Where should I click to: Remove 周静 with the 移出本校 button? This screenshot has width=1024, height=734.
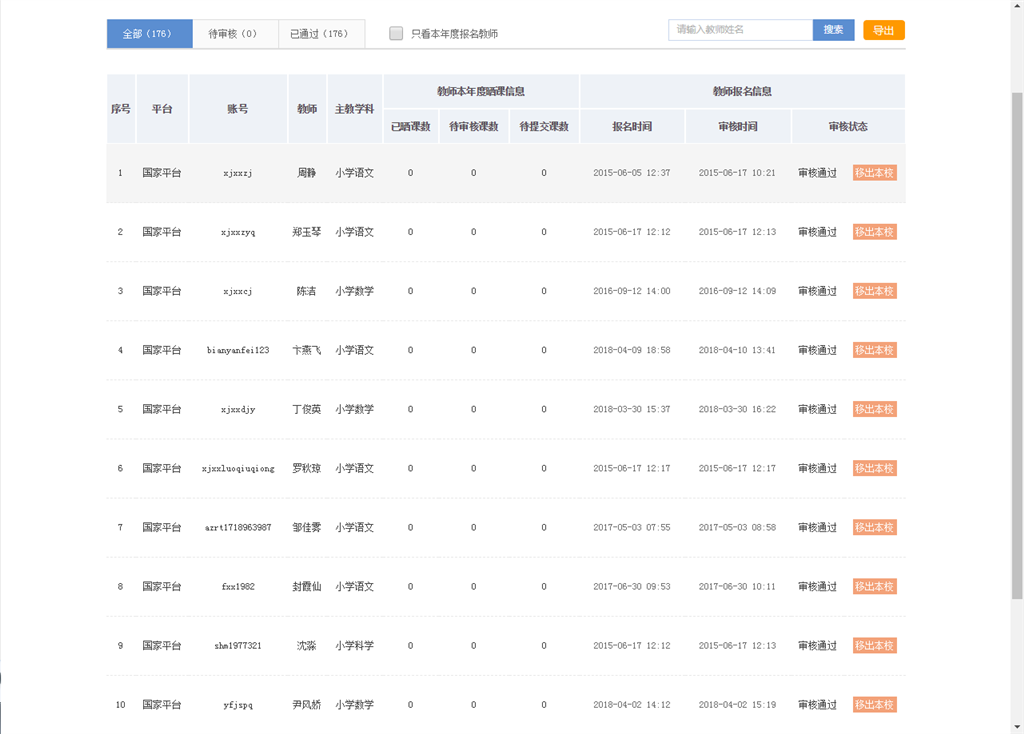[x=874, y=173]
